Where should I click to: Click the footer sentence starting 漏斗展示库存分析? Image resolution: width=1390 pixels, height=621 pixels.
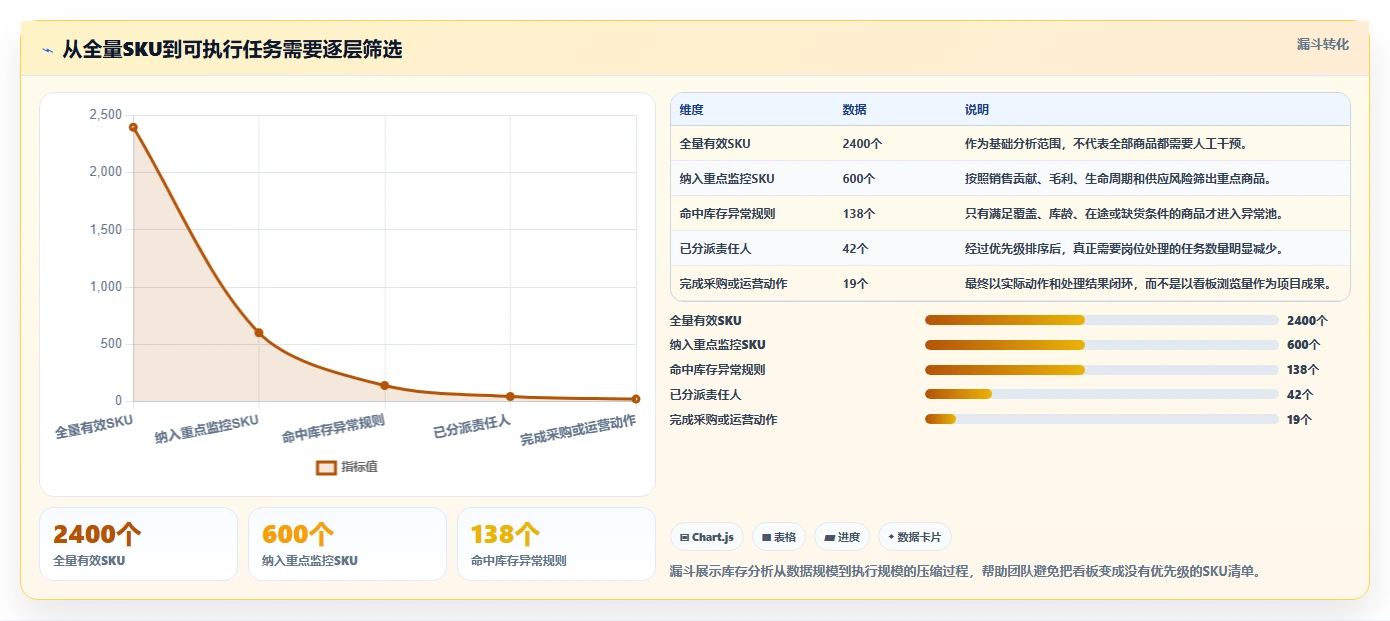(966, 573)
